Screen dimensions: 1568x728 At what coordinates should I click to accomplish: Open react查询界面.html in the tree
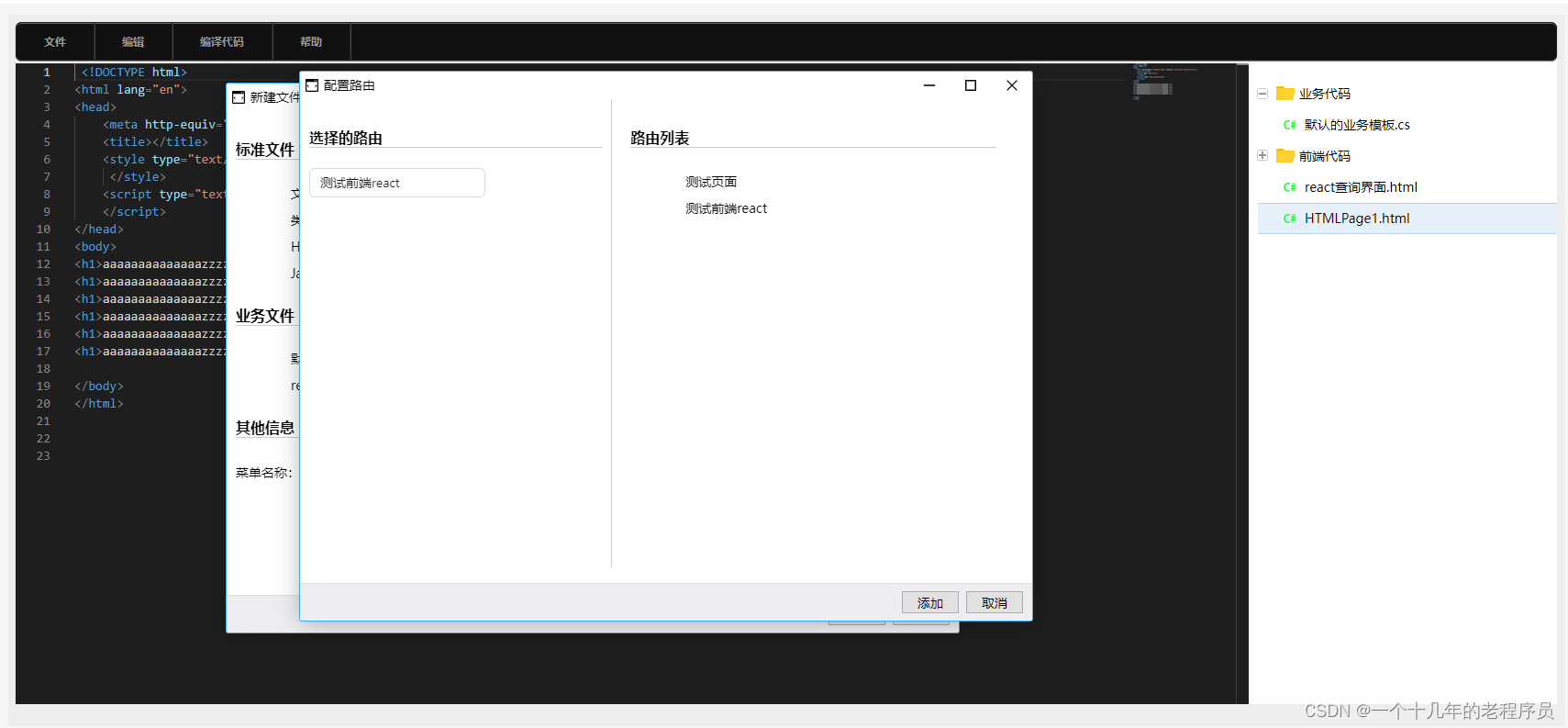pyautogui.click(x=1361, y=187)
